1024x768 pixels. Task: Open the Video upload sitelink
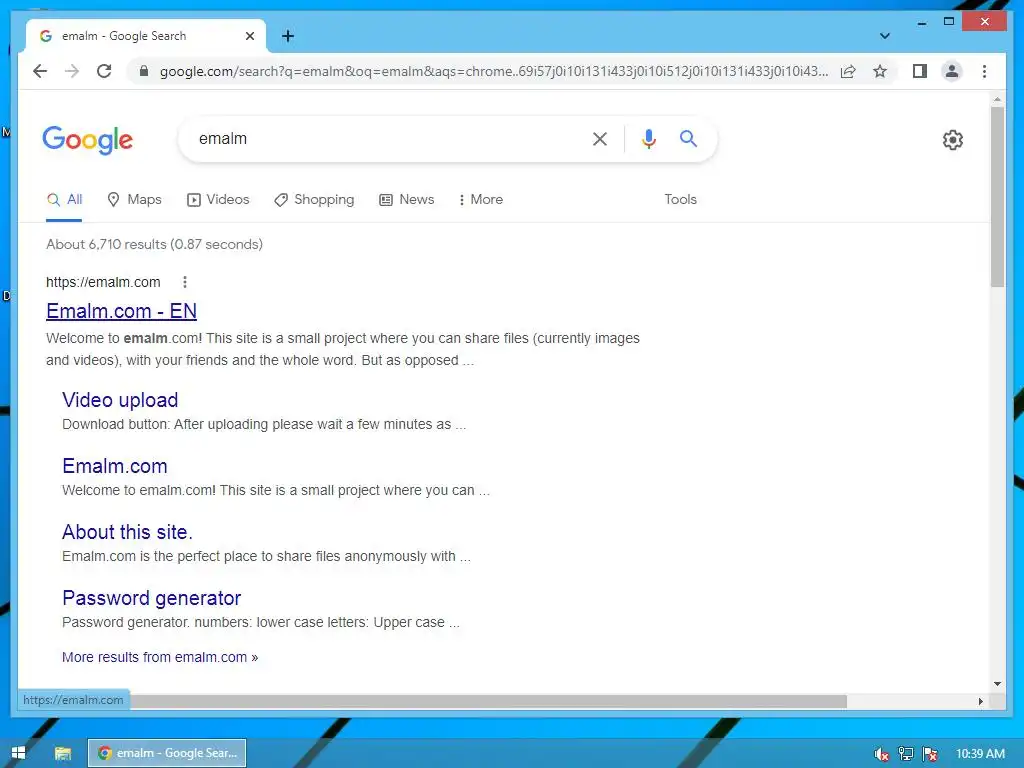tap(120, 400)
